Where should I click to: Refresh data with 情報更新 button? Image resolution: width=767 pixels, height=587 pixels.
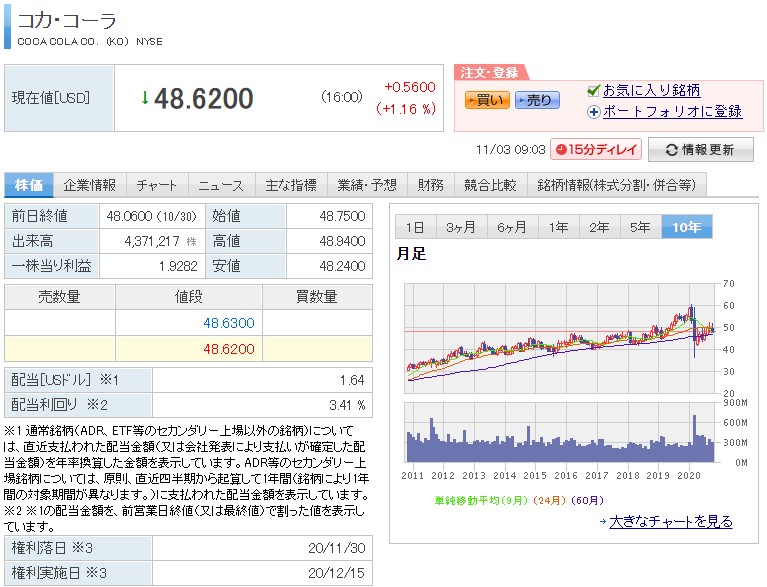point(700,150)
